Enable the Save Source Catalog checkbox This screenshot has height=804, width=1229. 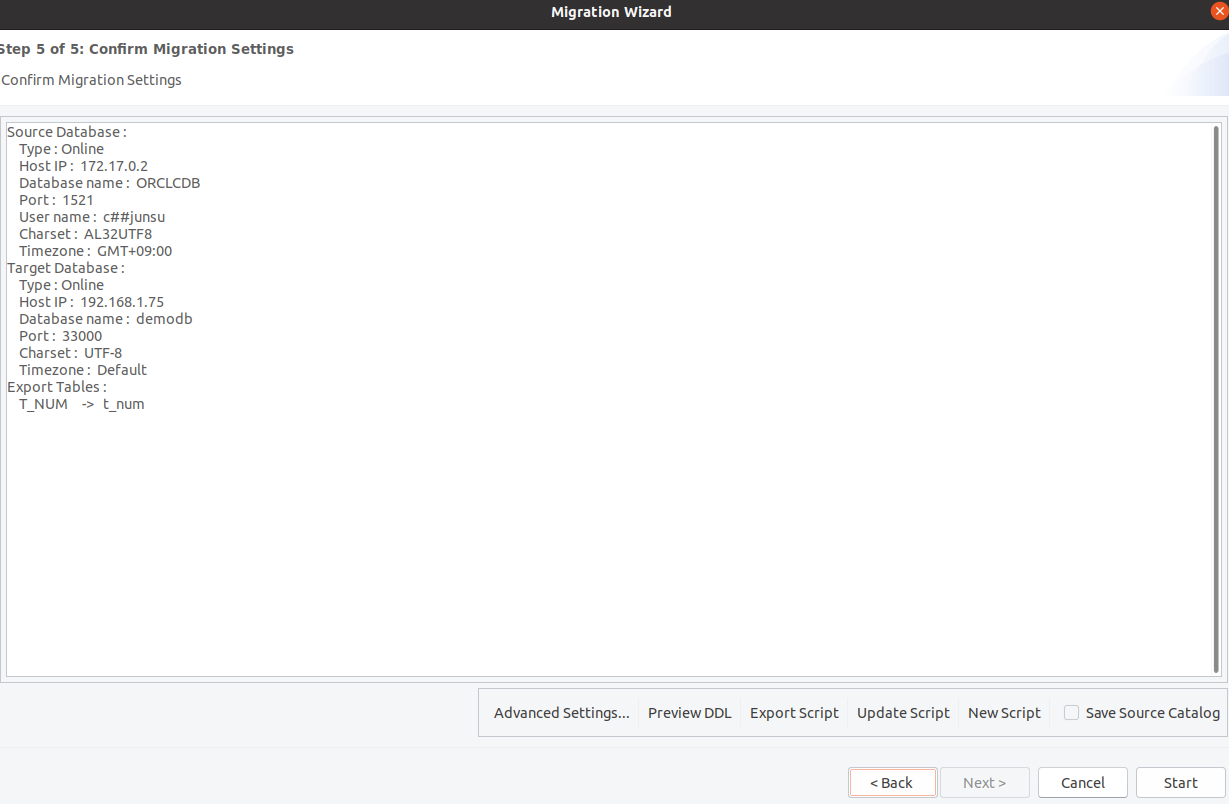tap(1071, 713)
